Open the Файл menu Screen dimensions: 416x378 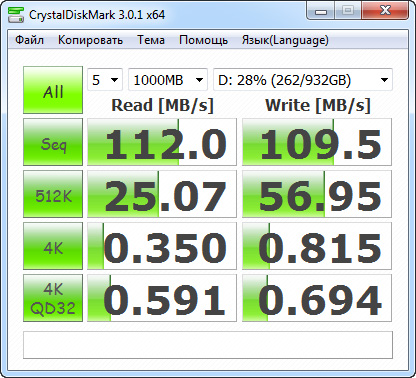click(29, 40)
